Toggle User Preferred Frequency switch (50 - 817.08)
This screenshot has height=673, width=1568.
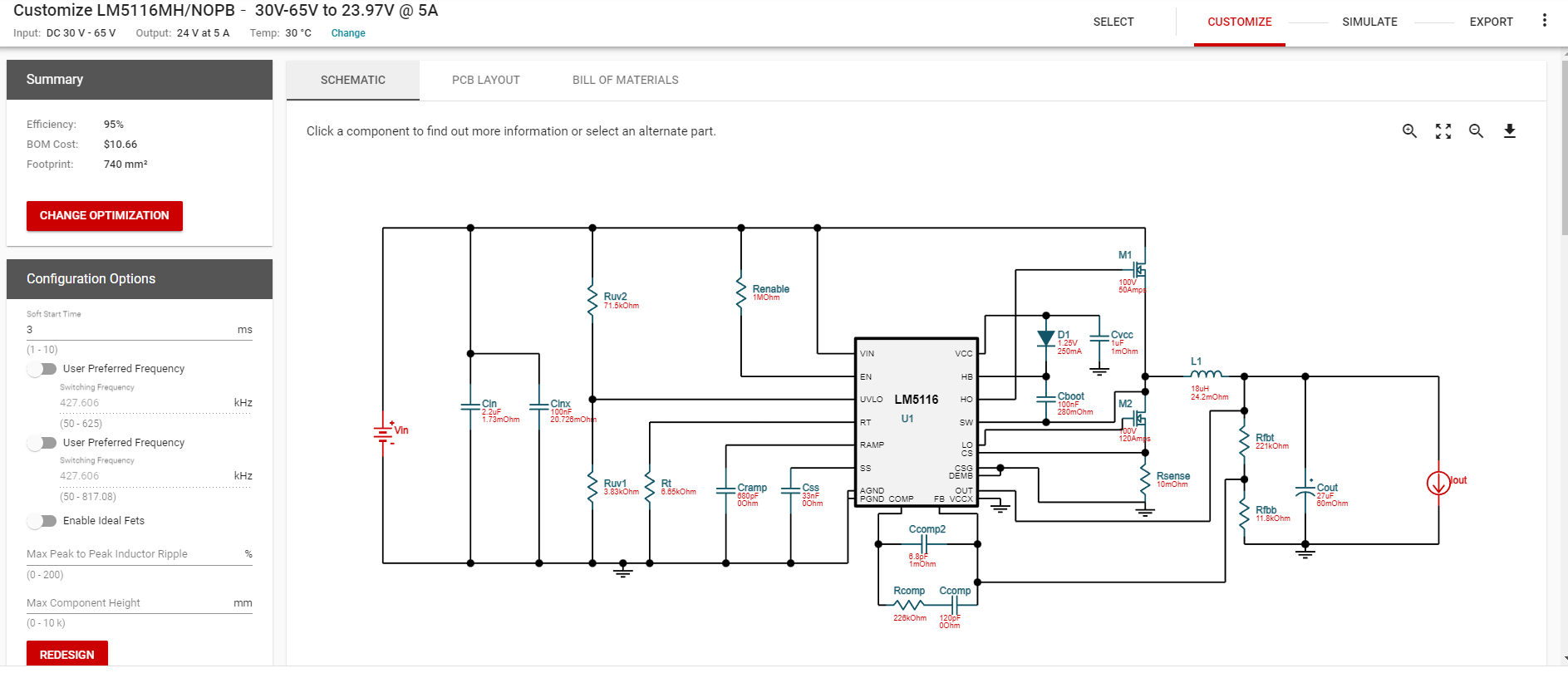pos(42,443)
